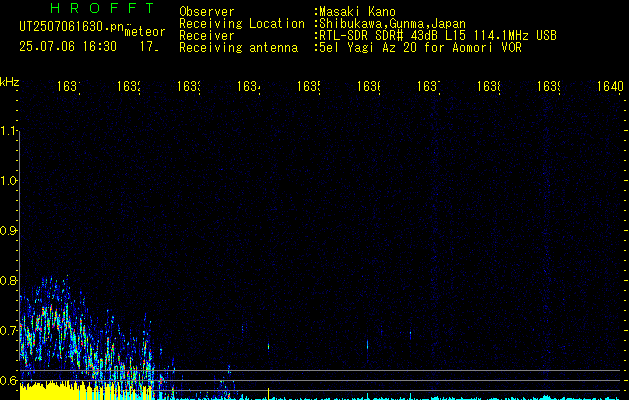Click the 1639 time axis marker
This screenshot has width=629, height=400.
click(x=549, y=86)
